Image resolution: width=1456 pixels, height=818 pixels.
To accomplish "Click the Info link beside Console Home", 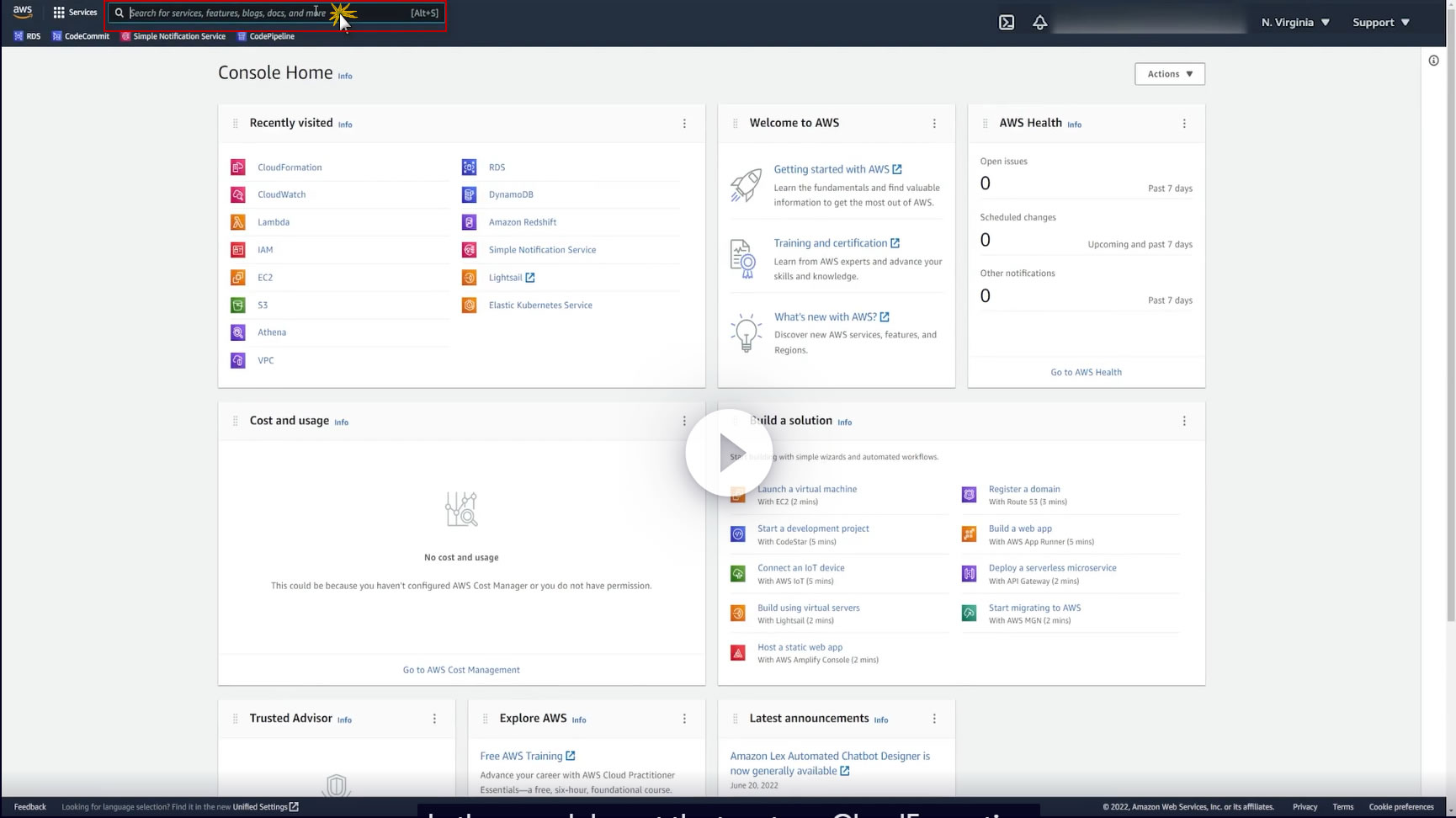I will tap(345, 76).
